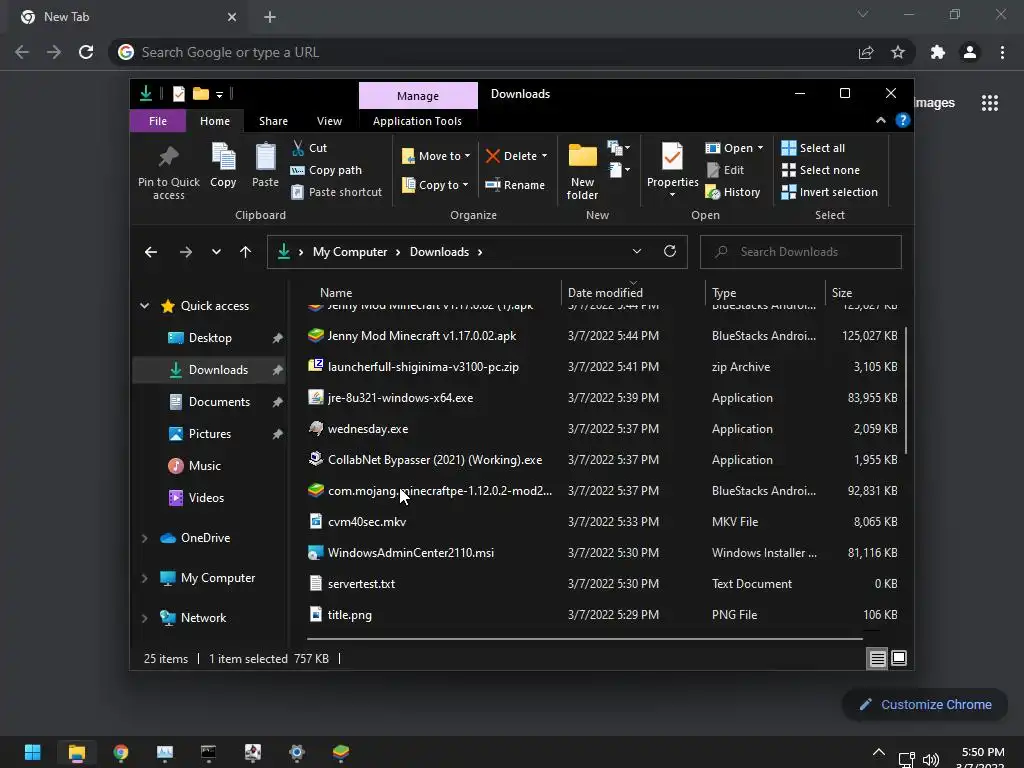
Task: Select wednesday.exe file
Action: click(x=368, y=429)
